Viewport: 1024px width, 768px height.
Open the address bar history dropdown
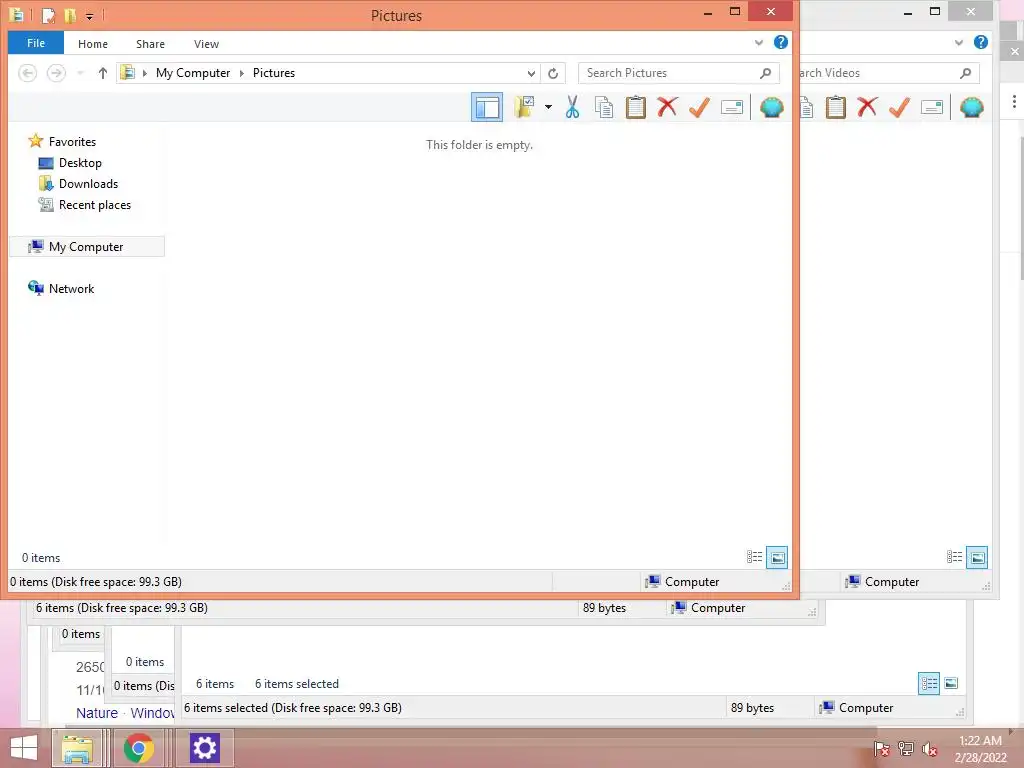point(531,74)
